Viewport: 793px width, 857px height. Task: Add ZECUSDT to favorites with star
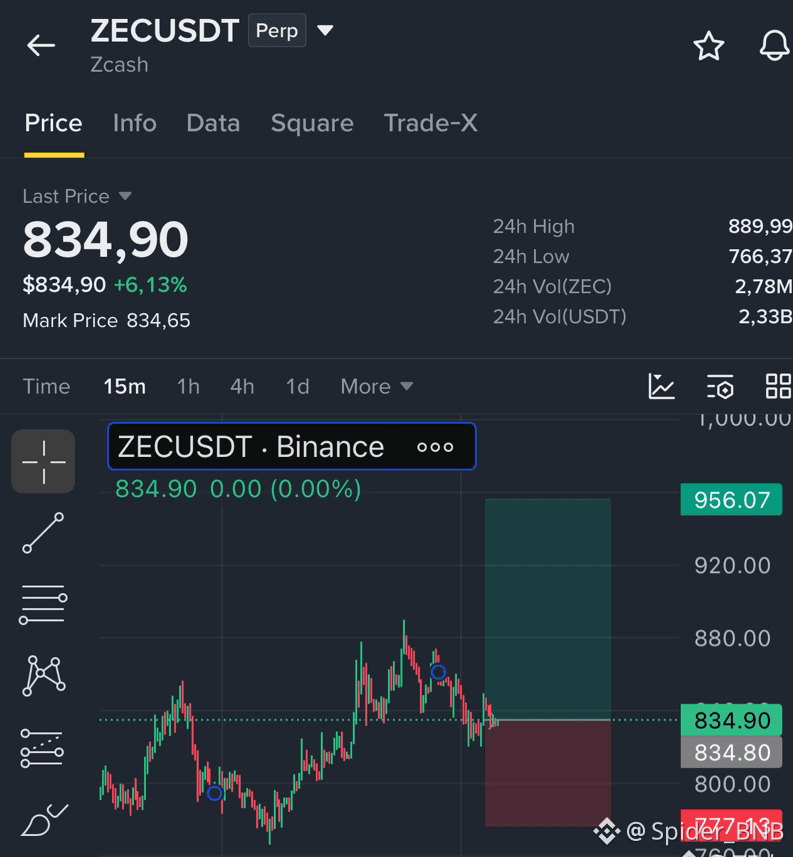coord(709,46)
